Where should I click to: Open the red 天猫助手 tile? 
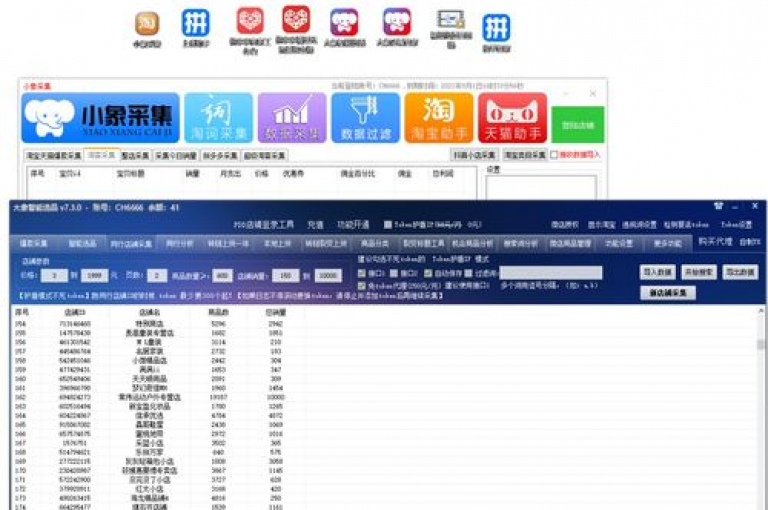512,118
